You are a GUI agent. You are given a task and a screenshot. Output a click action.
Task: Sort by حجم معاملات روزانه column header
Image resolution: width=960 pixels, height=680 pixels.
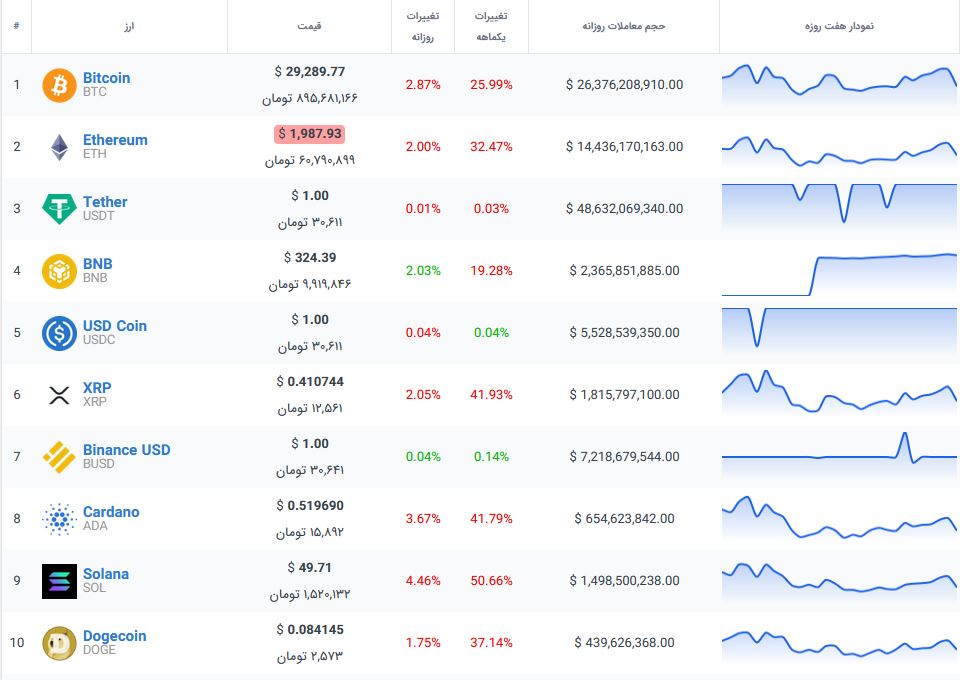tap(623, 26)
